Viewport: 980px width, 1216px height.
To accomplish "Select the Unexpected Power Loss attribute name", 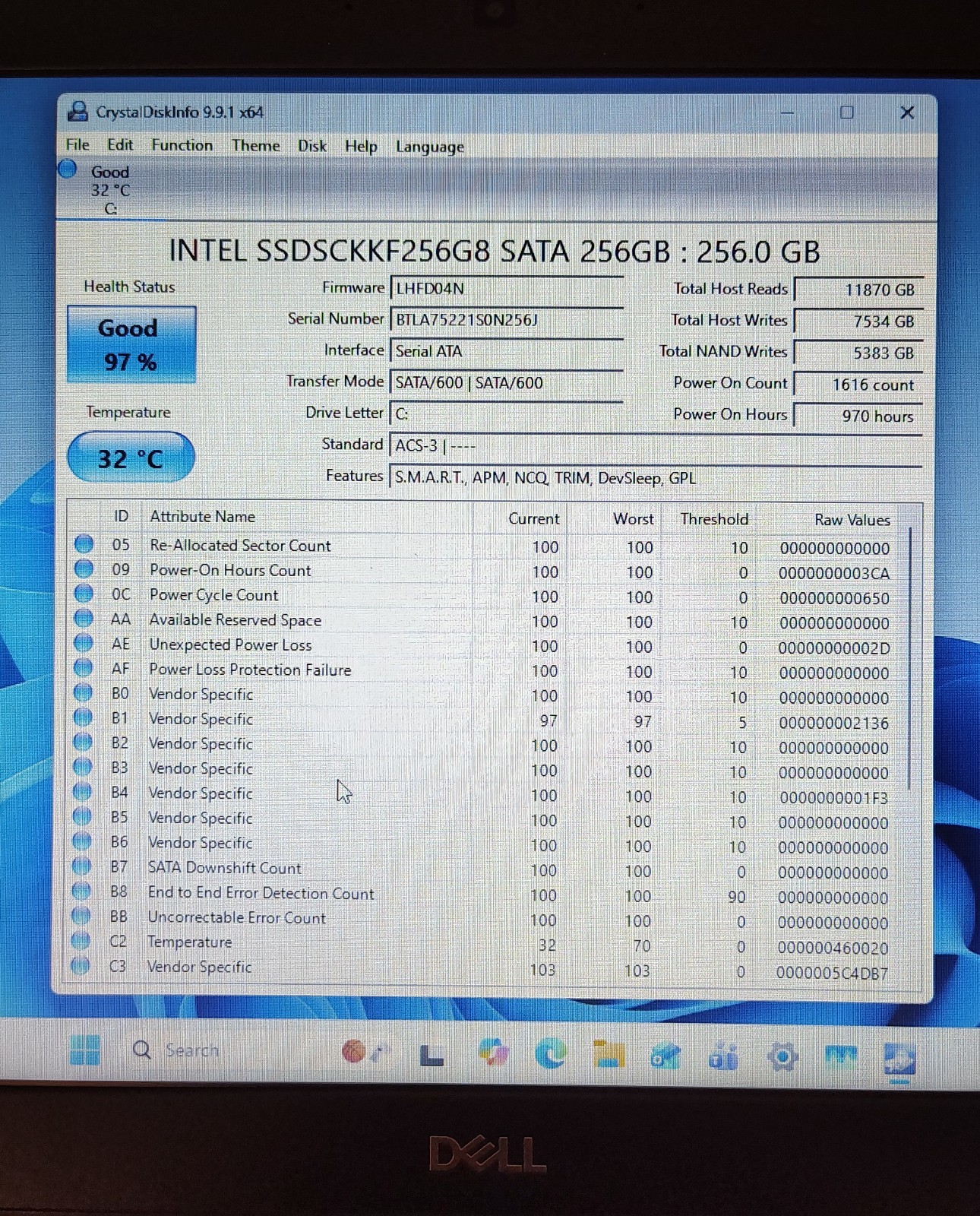I will 230,645.
